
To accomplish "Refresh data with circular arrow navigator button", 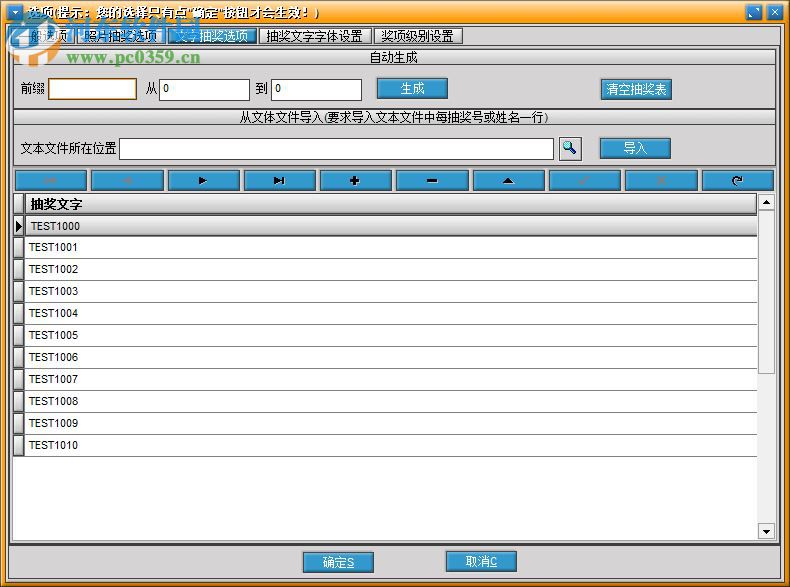I will [x=738, y=180].
